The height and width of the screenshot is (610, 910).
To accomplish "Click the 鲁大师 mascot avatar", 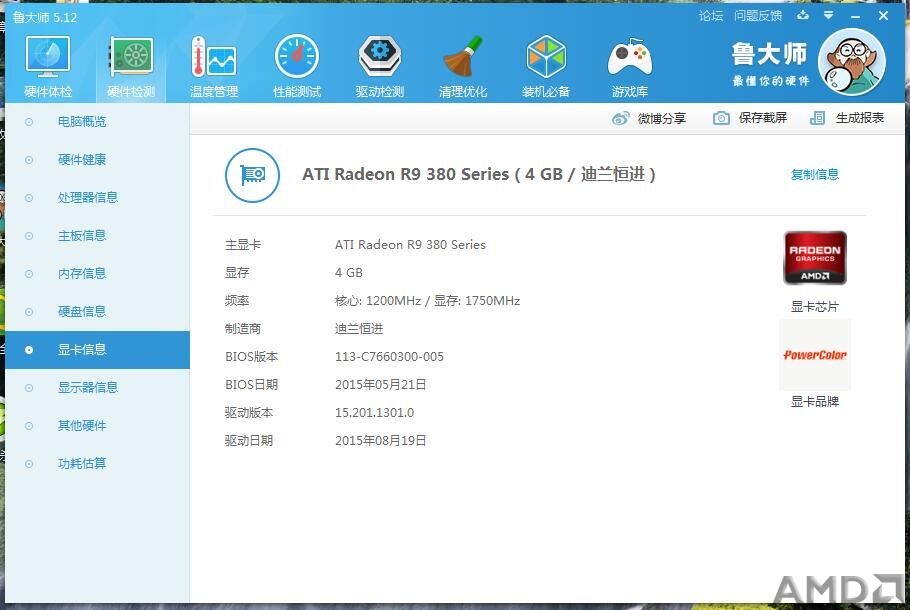I will point(851,62).
